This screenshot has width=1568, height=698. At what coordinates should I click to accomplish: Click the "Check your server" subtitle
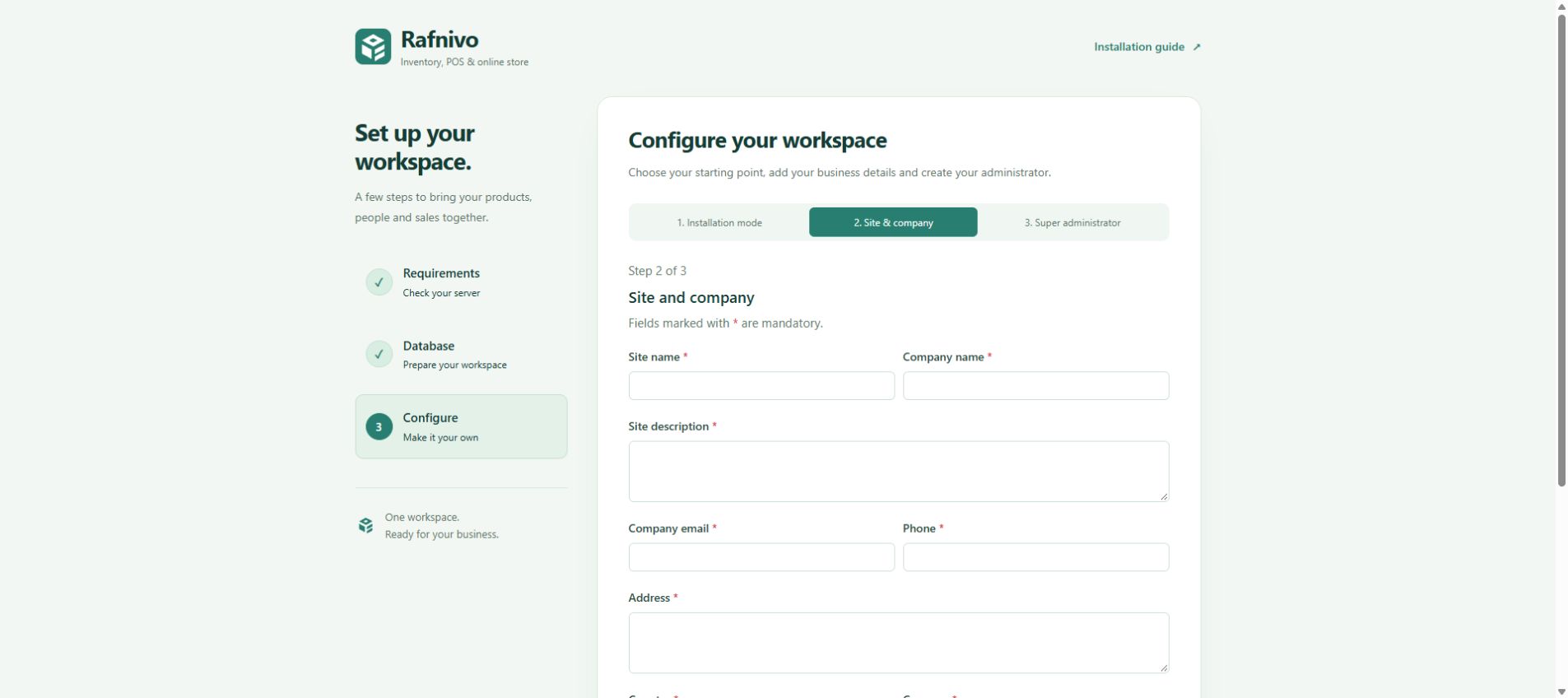tap(441, 293)
